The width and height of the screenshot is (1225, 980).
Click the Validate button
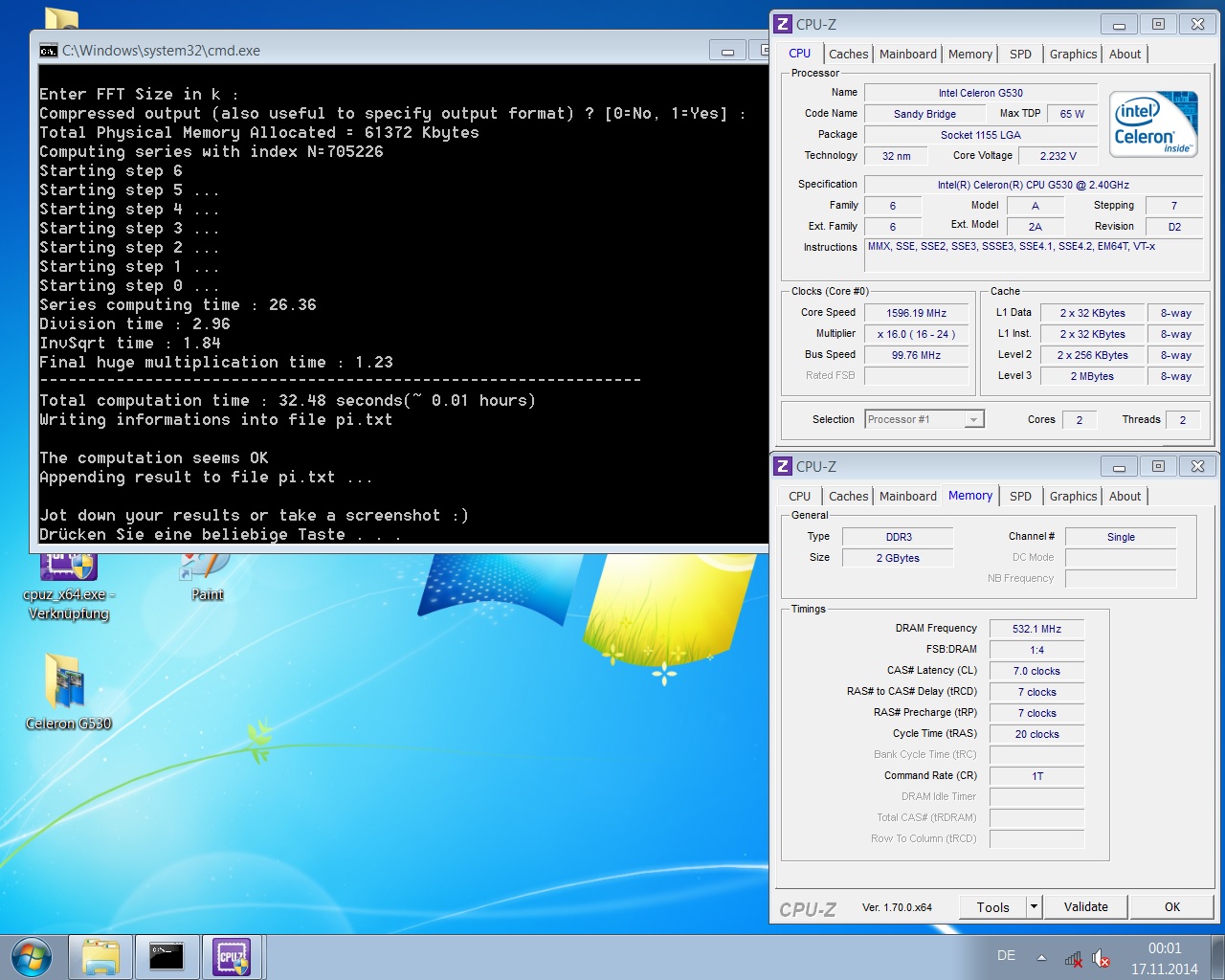click(1086, 907)
